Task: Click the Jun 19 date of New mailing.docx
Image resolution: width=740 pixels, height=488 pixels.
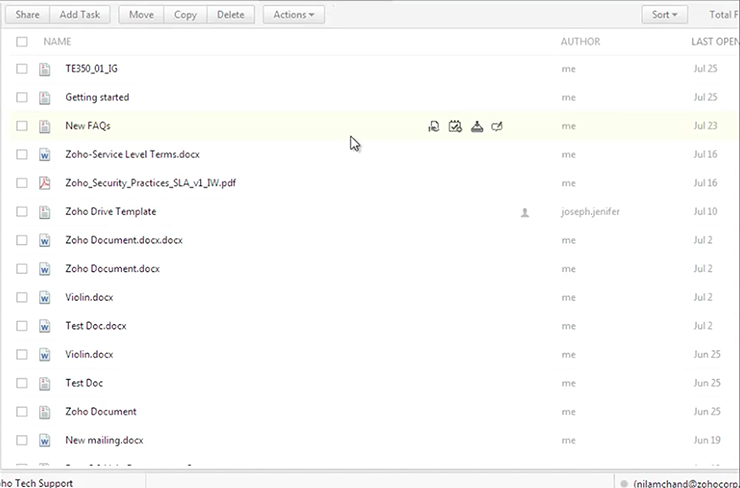Action: point(707,440)
